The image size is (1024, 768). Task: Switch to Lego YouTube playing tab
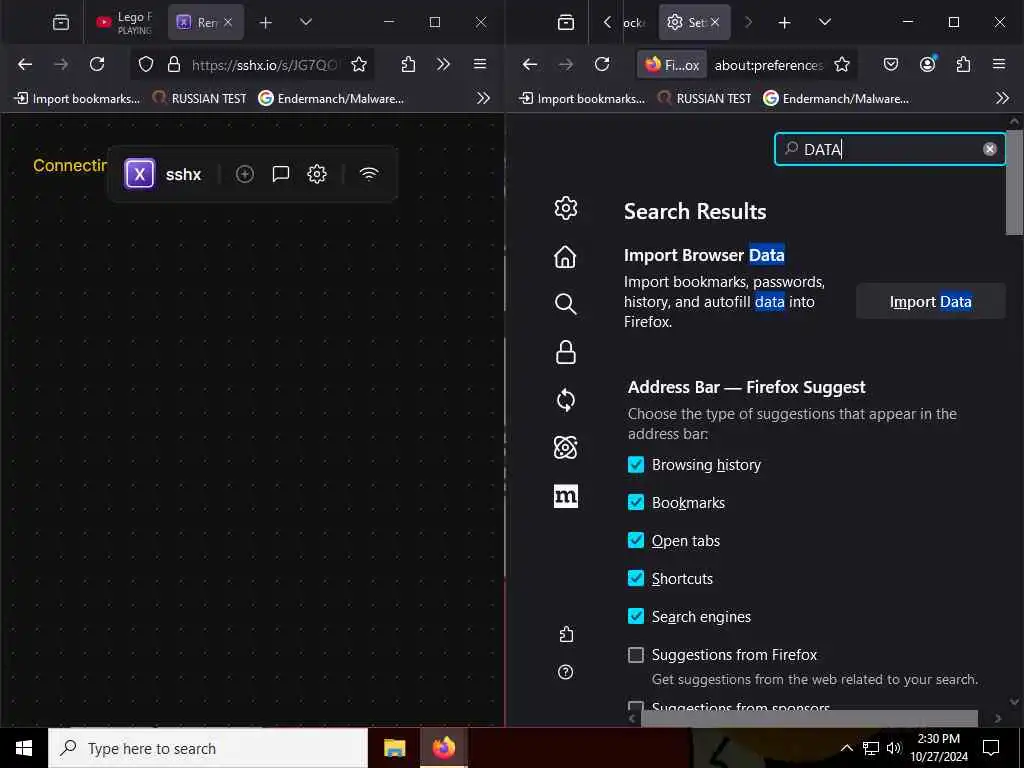(124, 22)
